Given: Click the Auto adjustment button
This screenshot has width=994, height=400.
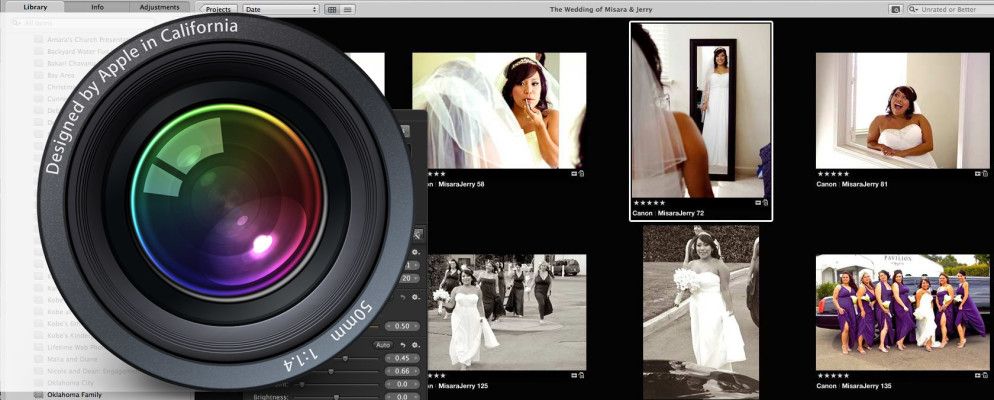Looking at the screenshot, I should [382, 345].
